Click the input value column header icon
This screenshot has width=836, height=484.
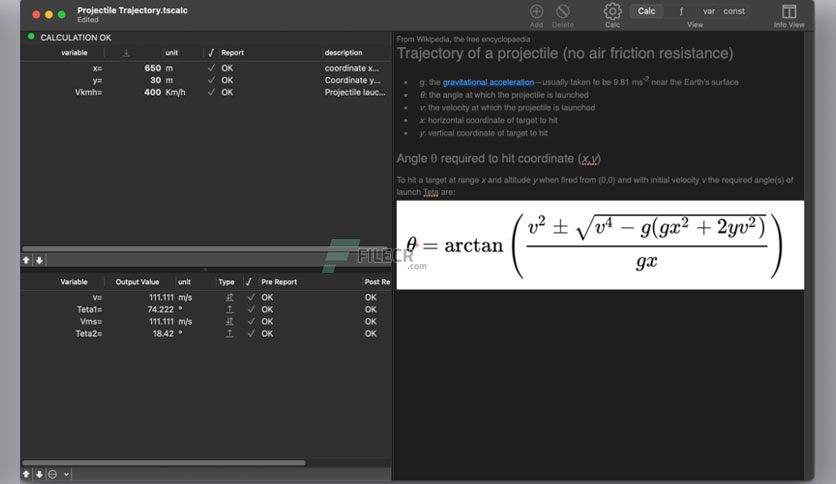click(x=126, y=52)
